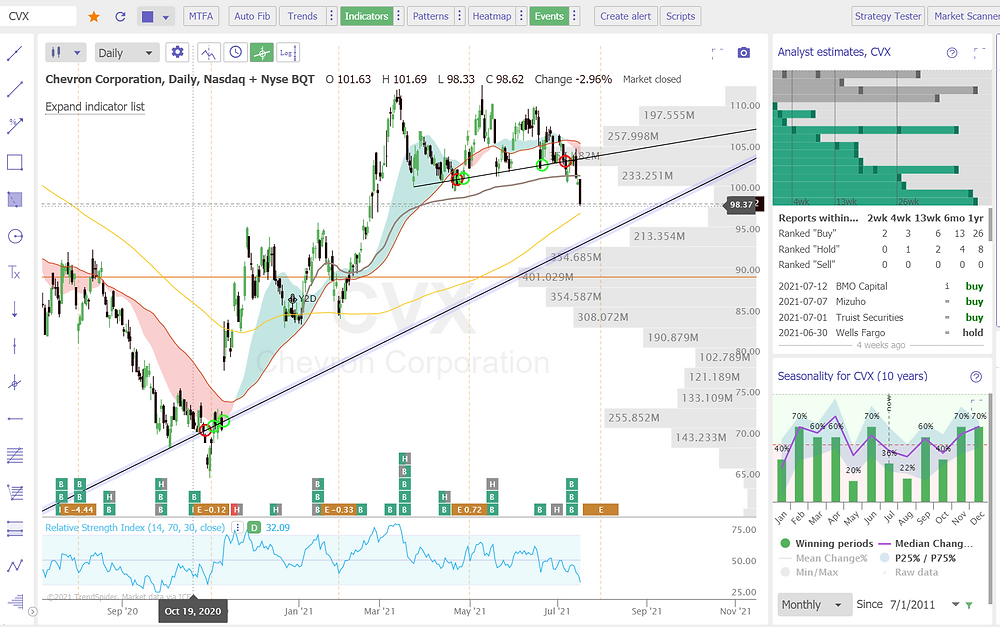Maximize the Analyst estimates panel

979,52
